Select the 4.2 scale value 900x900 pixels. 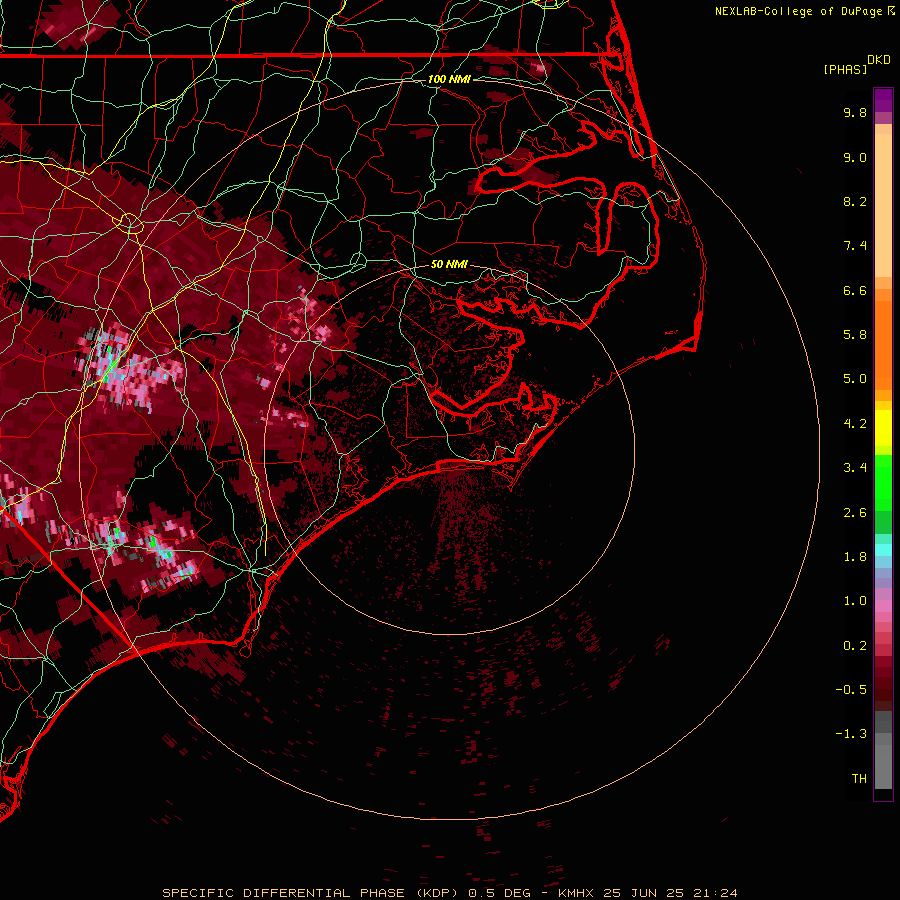855,424
